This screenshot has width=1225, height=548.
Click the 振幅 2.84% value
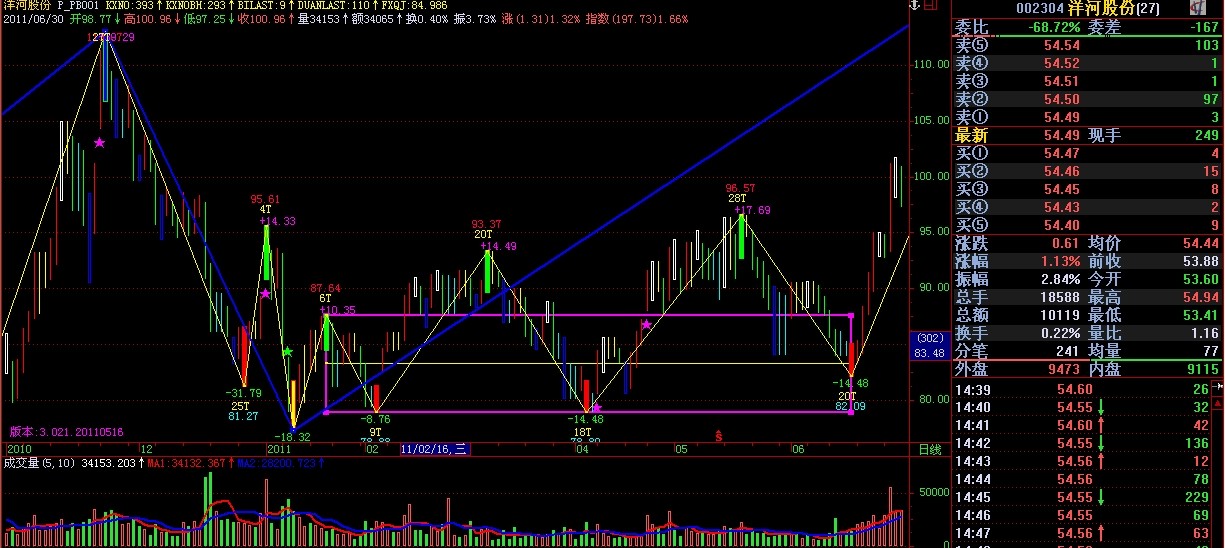tap(1059, 279)
